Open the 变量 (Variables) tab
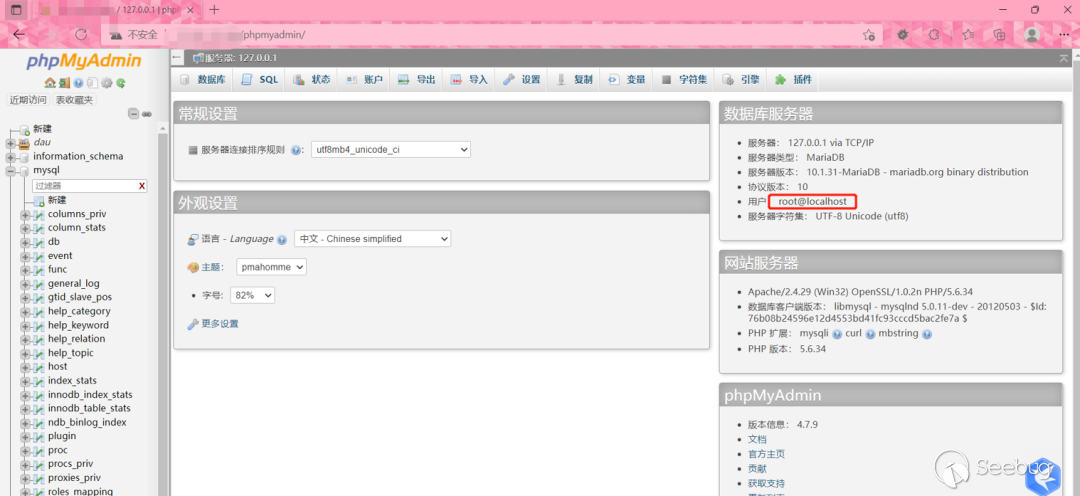The height and width of the screenshot is (496, 1080). tap(627, 80)
